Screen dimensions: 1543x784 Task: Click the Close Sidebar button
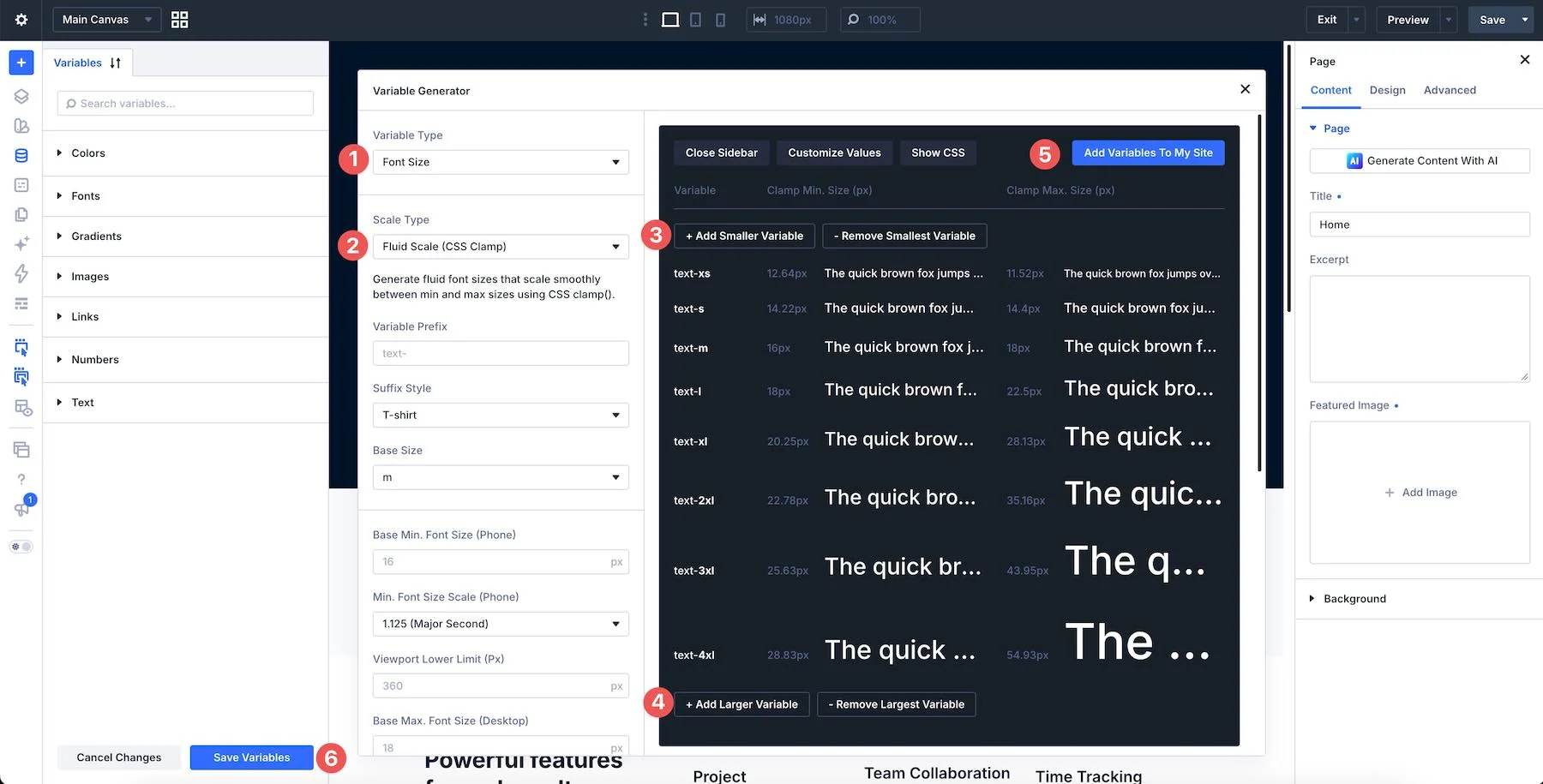(x=722, y=153)
